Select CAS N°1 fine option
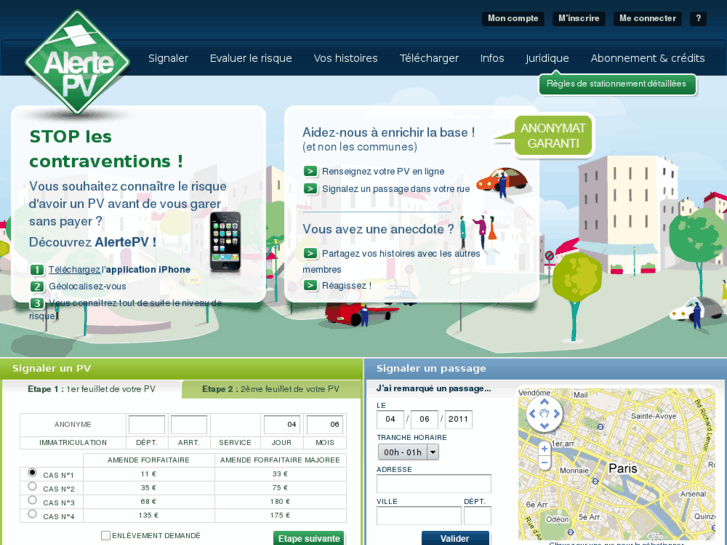 click(x=32, y=473)
